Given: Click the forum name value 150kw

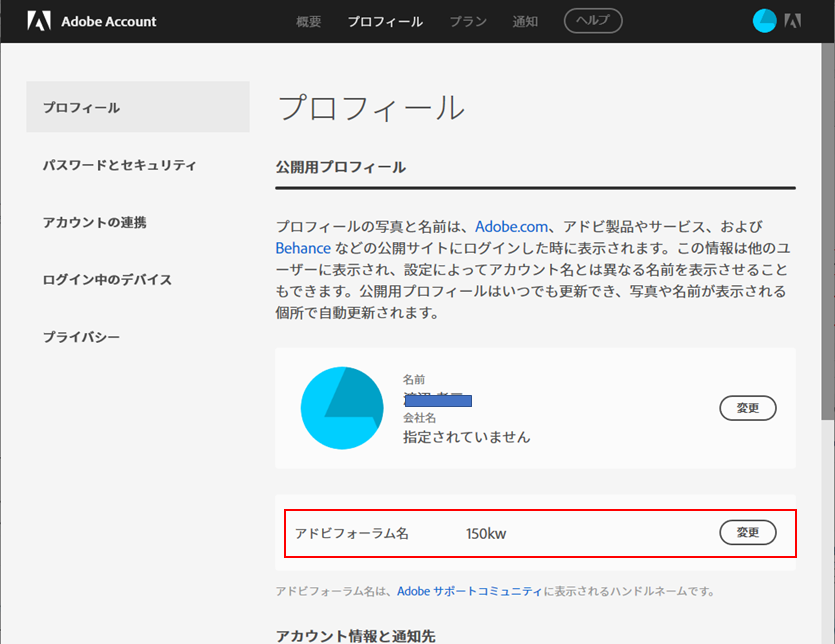Looking at the screenshot, I should click(x=486, y=534).
